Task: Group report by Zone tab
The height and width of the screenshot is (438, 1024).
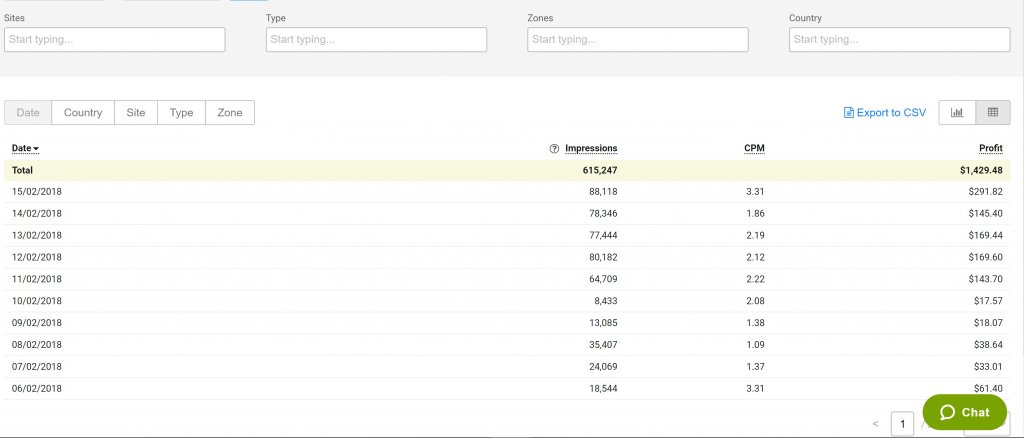Action: 230,113
